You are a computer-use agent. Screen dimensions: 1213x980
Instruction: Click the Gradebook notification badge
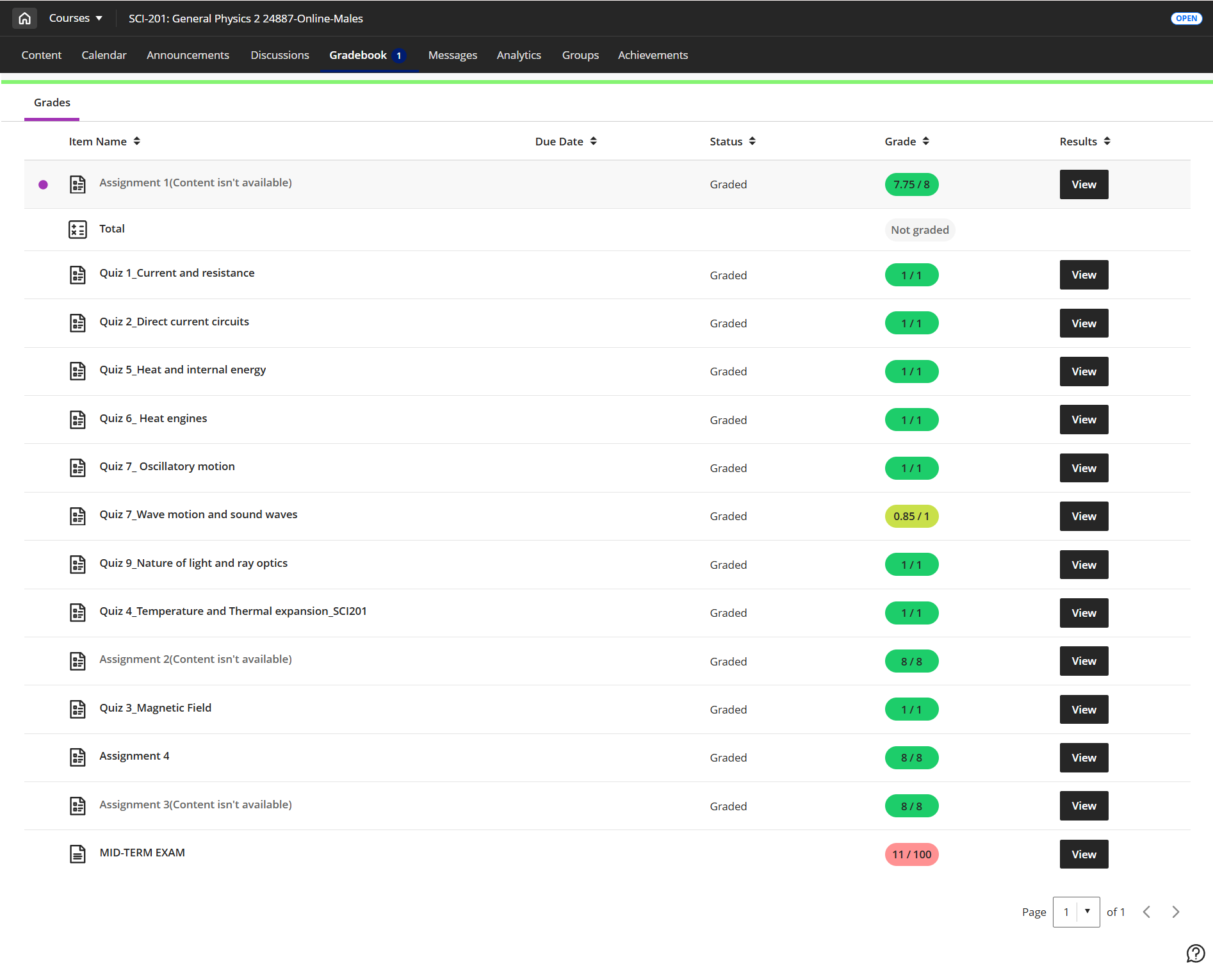(x=398, y=56)
